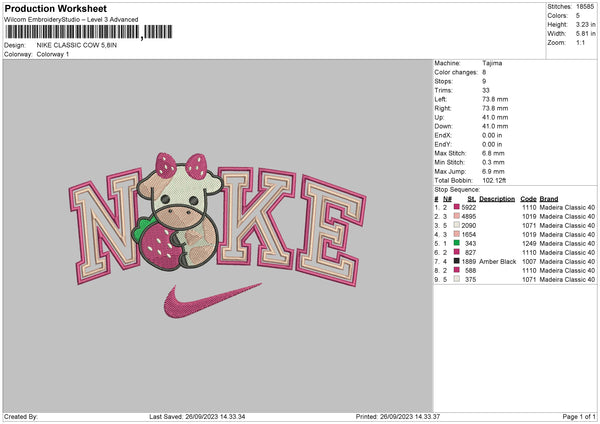This screenshot has width=600, height=424.
Task: Select the Left value "73.8 mm"
Action: pyautogui.click(x=495, y=99)
